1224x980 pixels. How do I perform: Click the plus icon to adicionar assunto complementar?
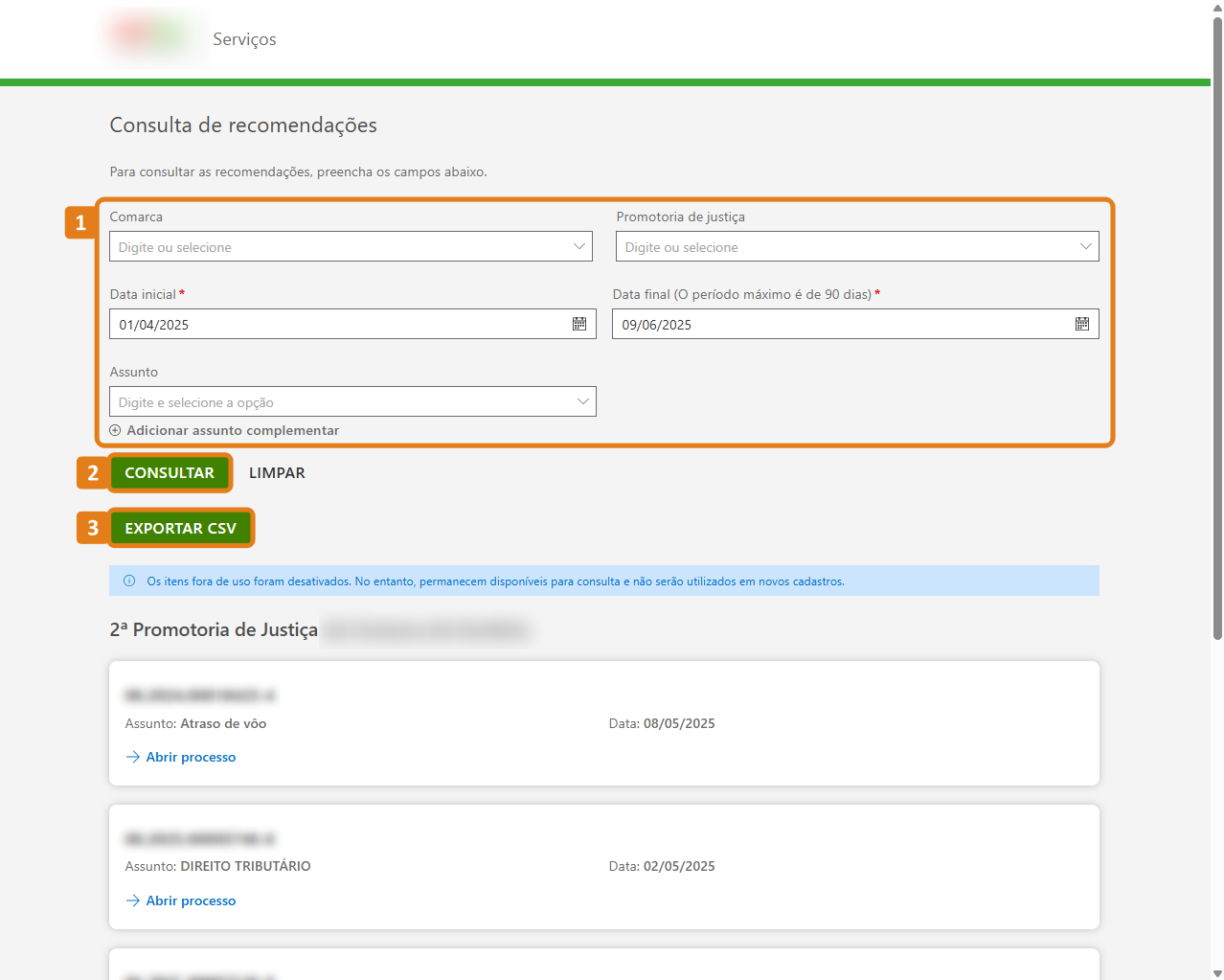[116, 430]
